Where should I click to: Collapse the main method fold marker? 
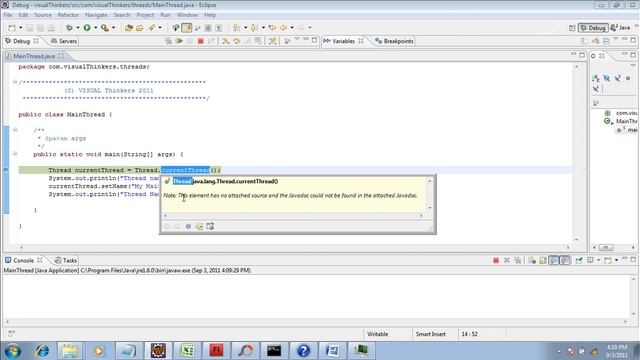15,154
